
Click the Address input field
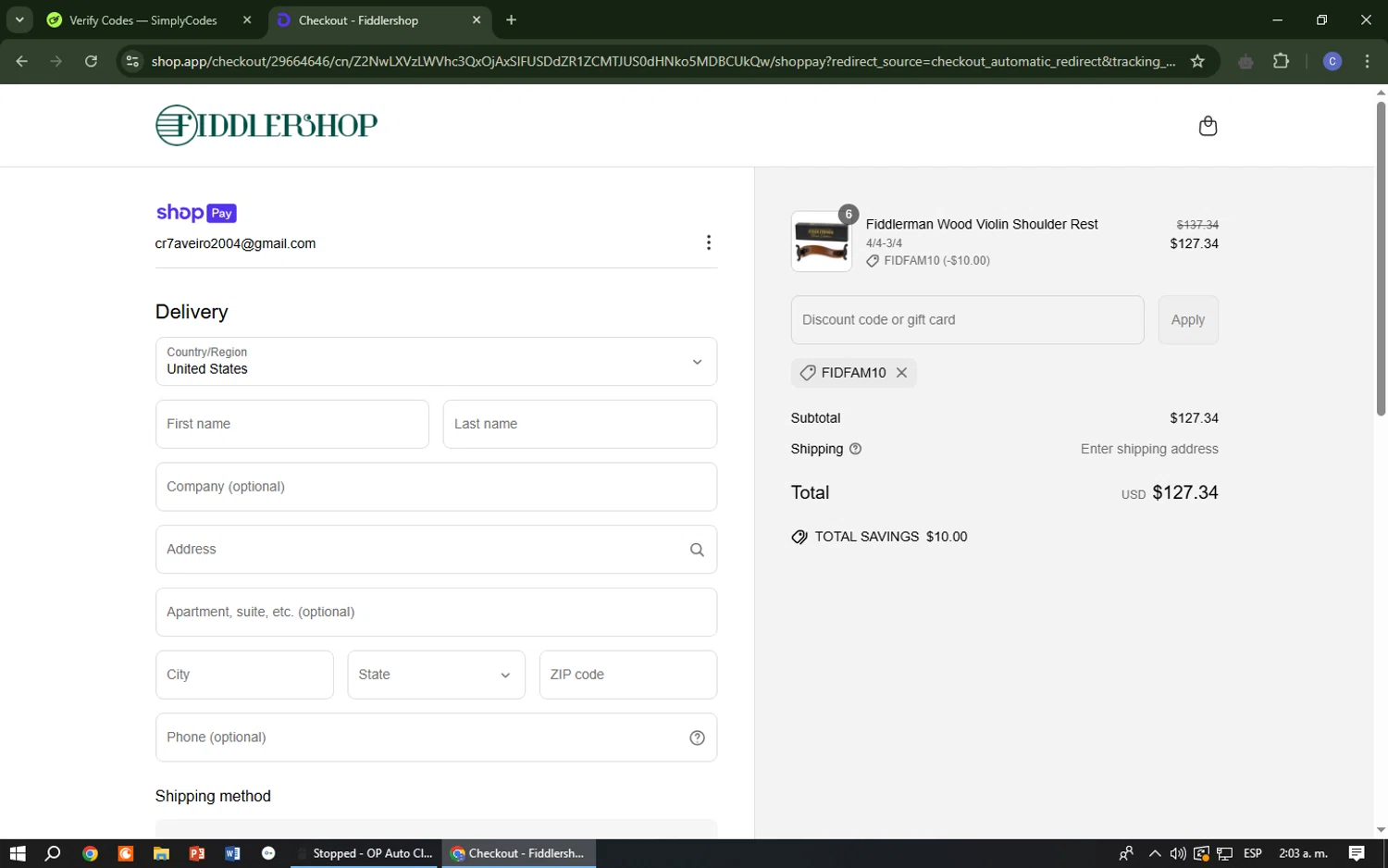pyautogui.click(x=436, y=550)
